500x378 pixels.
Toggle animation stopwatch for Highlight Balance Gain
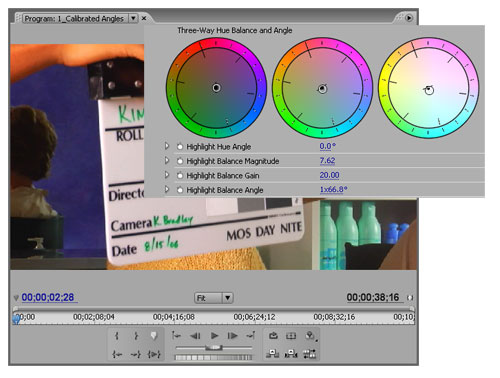tap(180, 175)
